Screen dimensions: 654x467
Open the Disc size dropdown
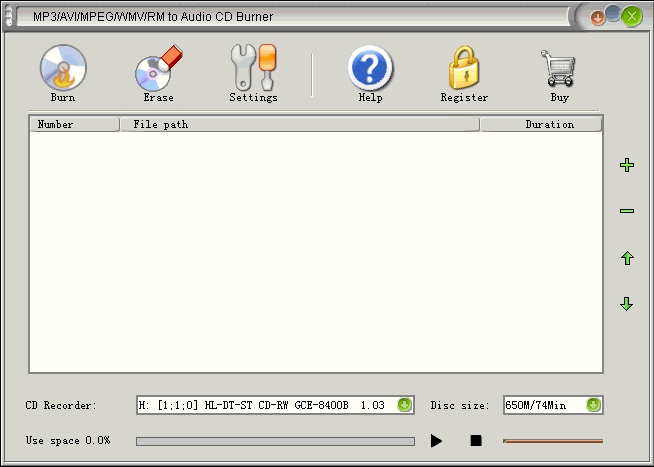(593, 405)
